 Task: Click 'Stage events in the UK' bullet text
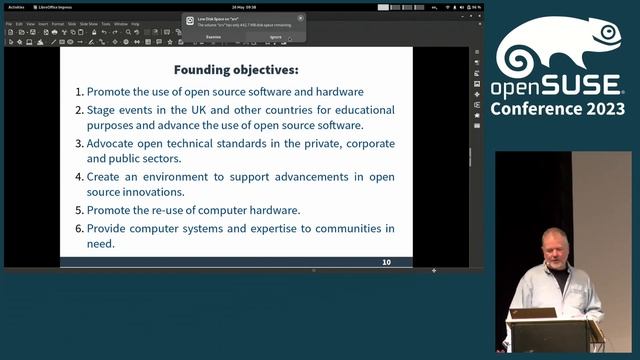pyautogui.click(x=240, y=118)
